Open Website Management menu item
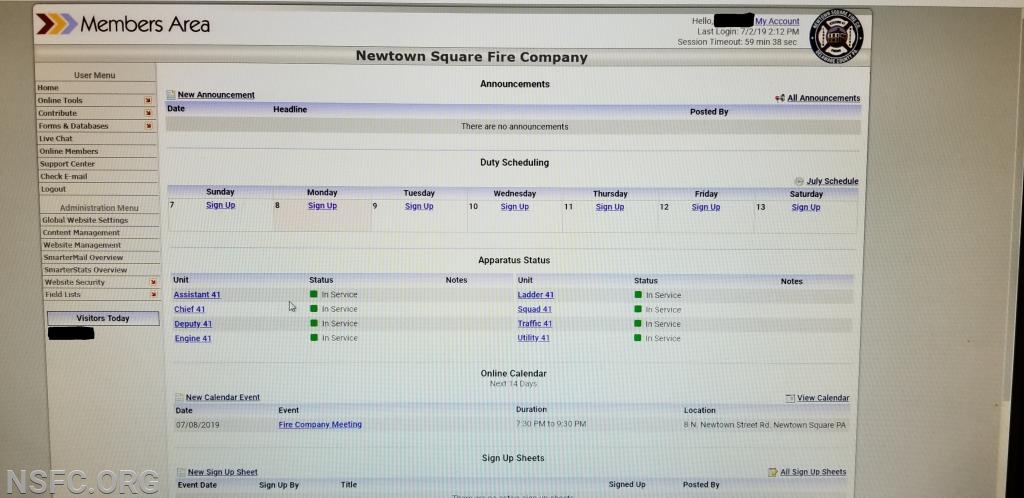 point(82,245)
